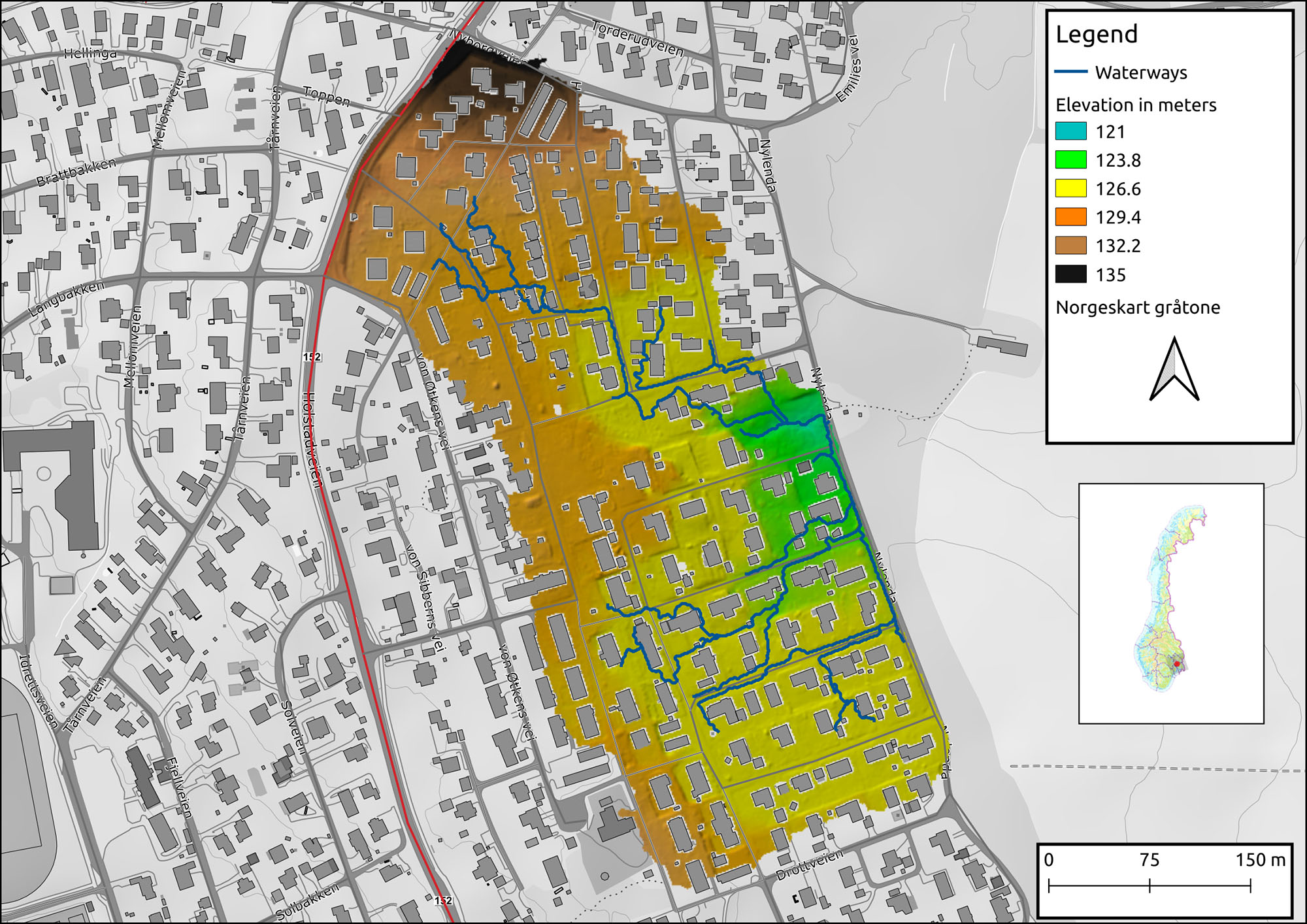Click the Elevation in meters heading
1307x924 pixels.
1136,105
